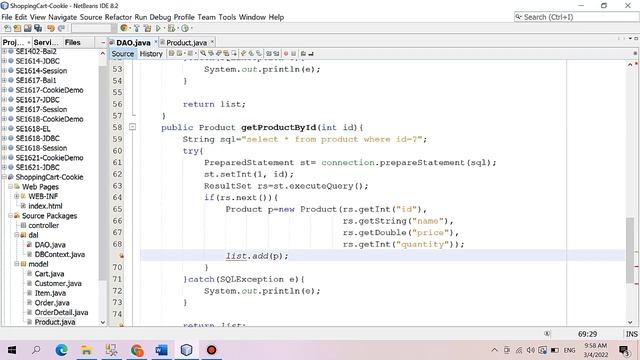The height and width of the screenshot is (360, 640).
Task: Select the Source view button
Action: 122,53
